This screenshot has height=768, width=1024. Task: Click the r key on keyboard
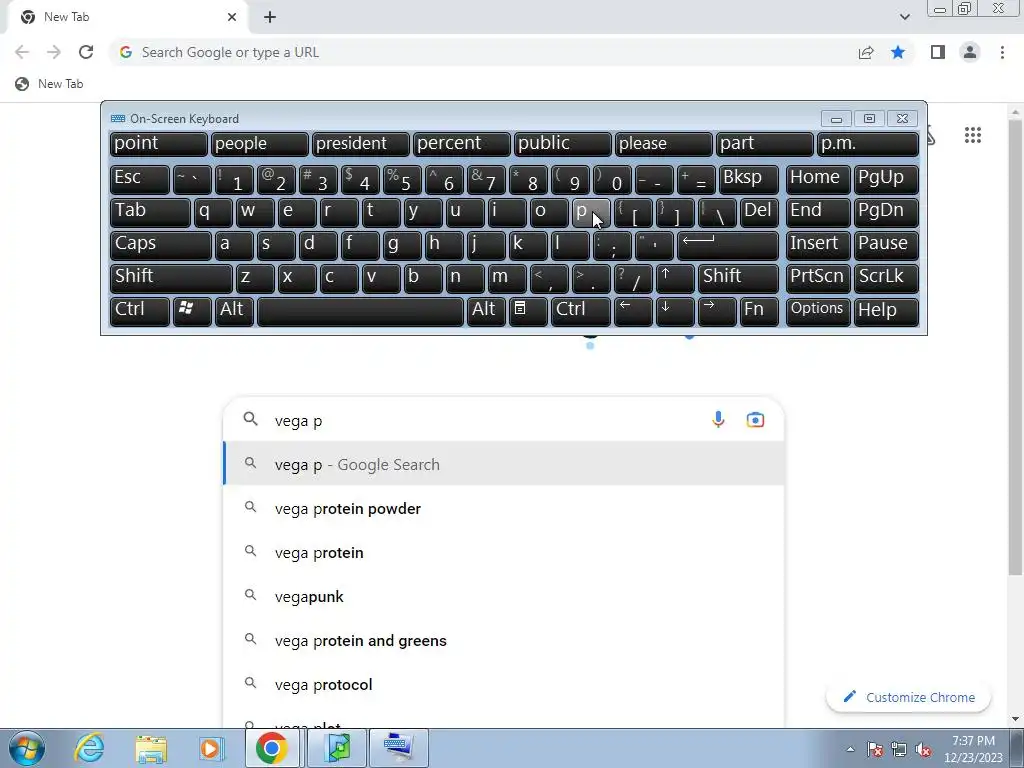(x=339, y=212)
